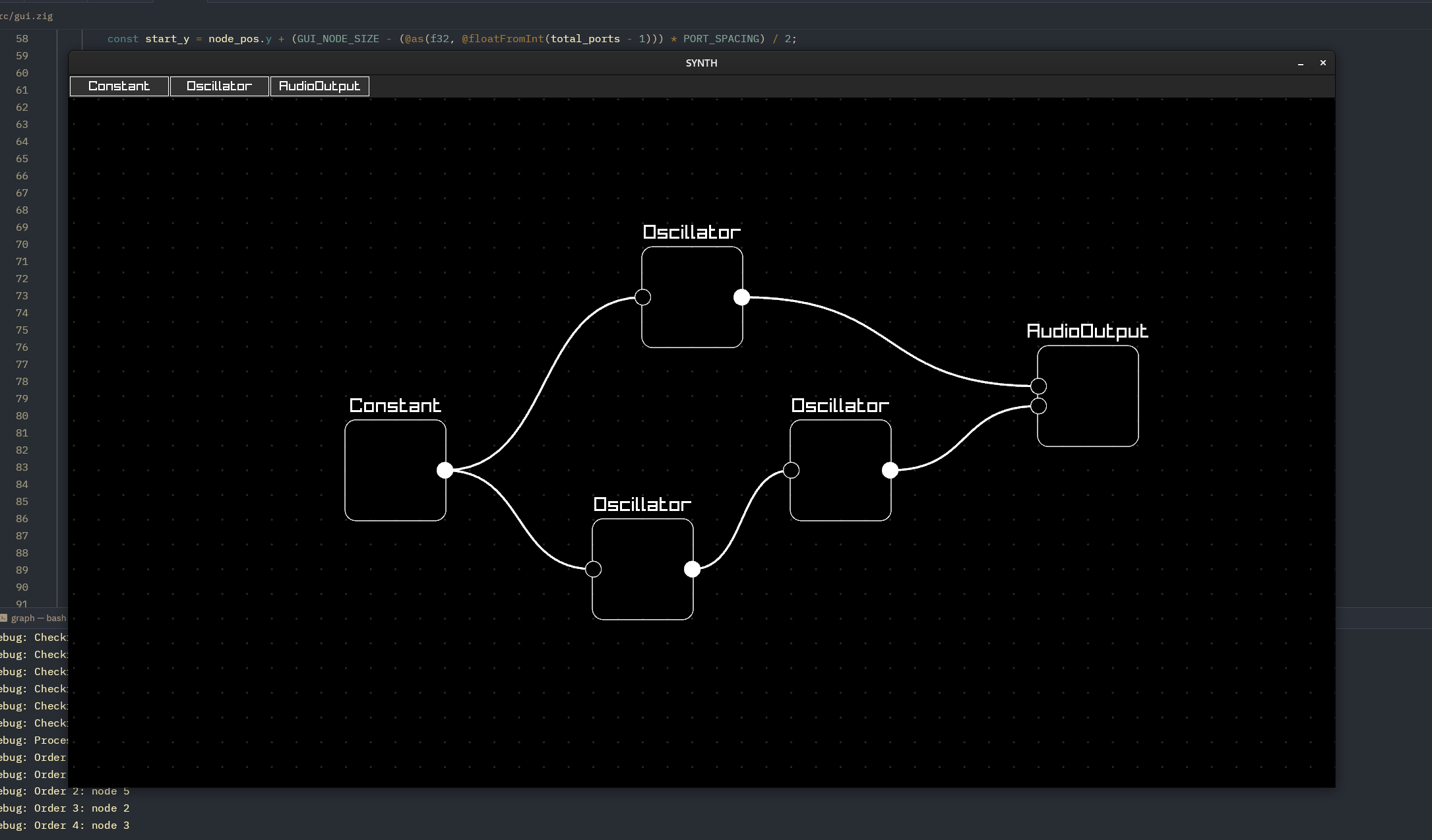Click the top Oscillator node's output port
The width and height of the screenshot is (1432, 840).
point(741,297)
